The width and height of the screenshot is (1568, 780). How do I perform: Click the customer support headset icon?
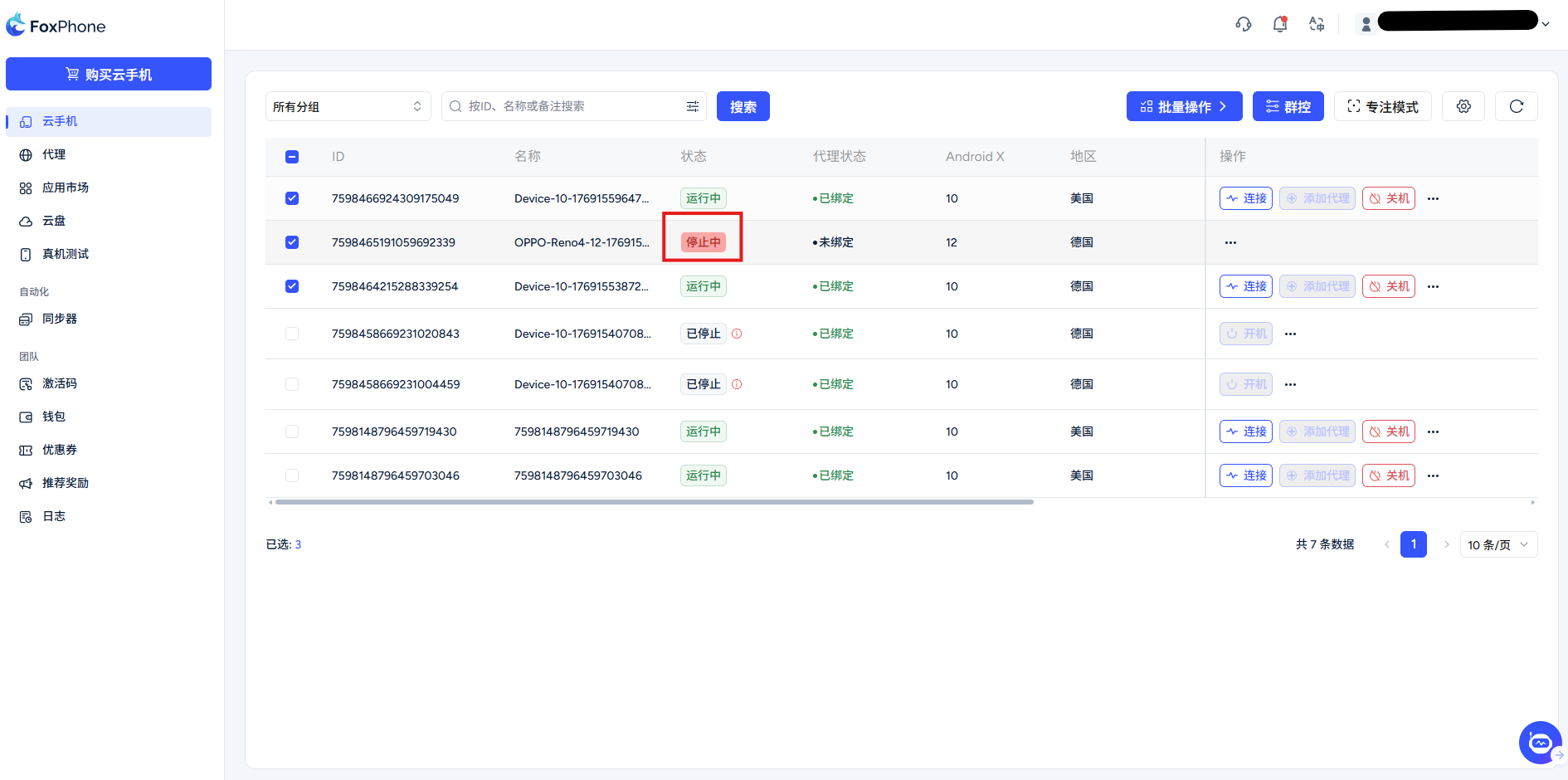tap(1243, 24)
